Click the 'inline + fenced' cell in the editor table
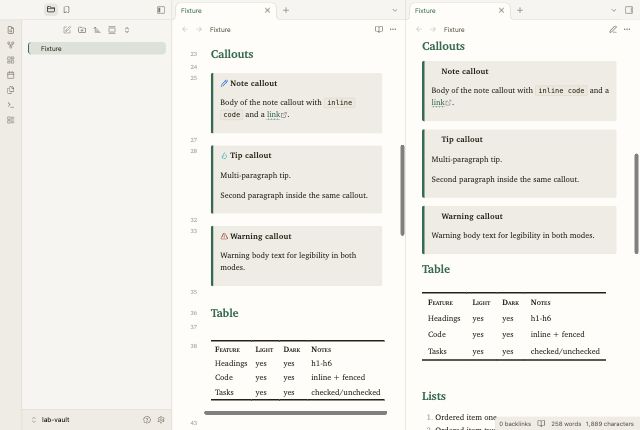The image size is (640, 430). tap(338, 377)
